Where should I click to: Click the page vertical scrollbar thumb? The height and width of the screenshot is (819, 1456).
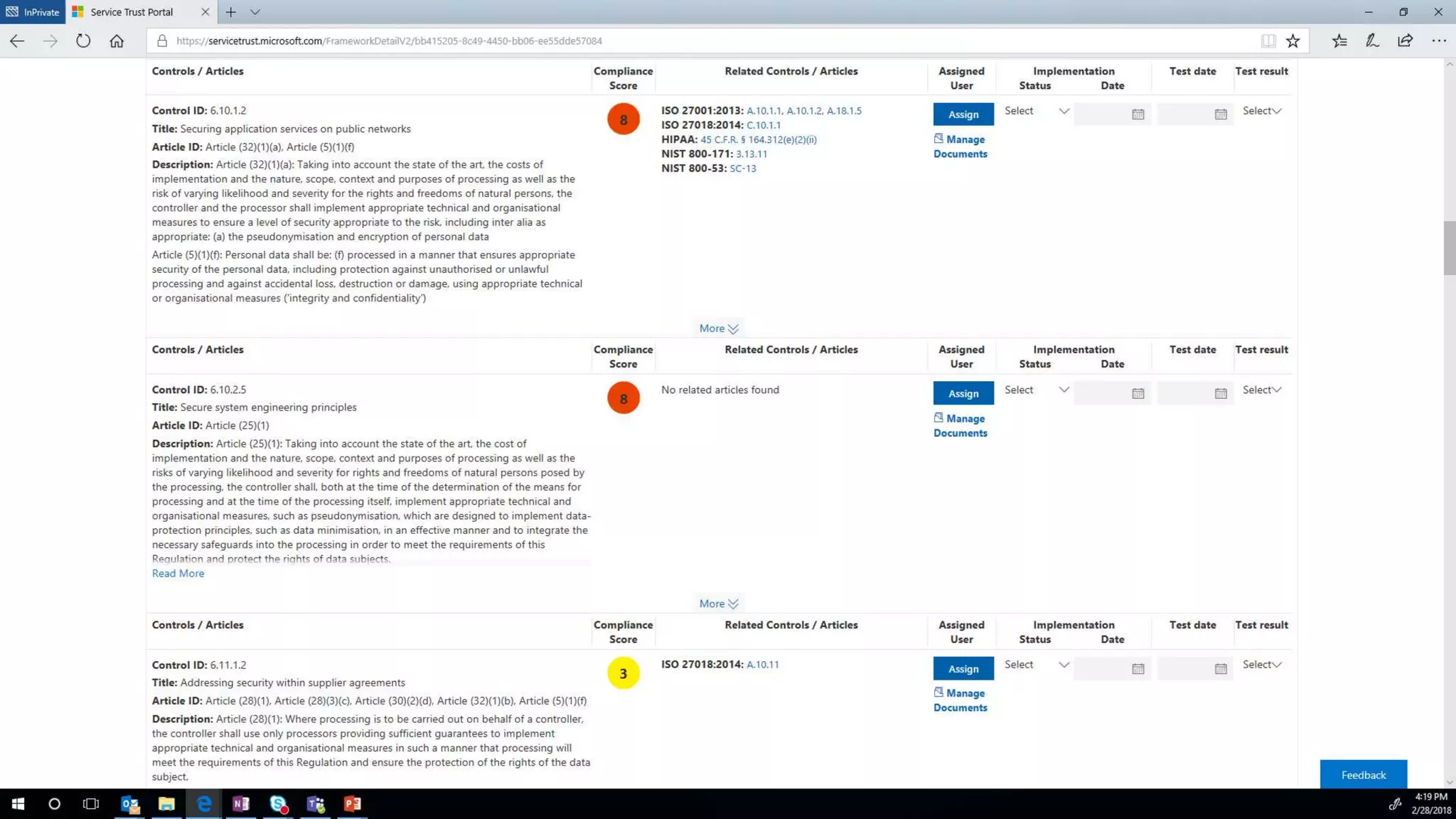click(x=1449, y=247)
